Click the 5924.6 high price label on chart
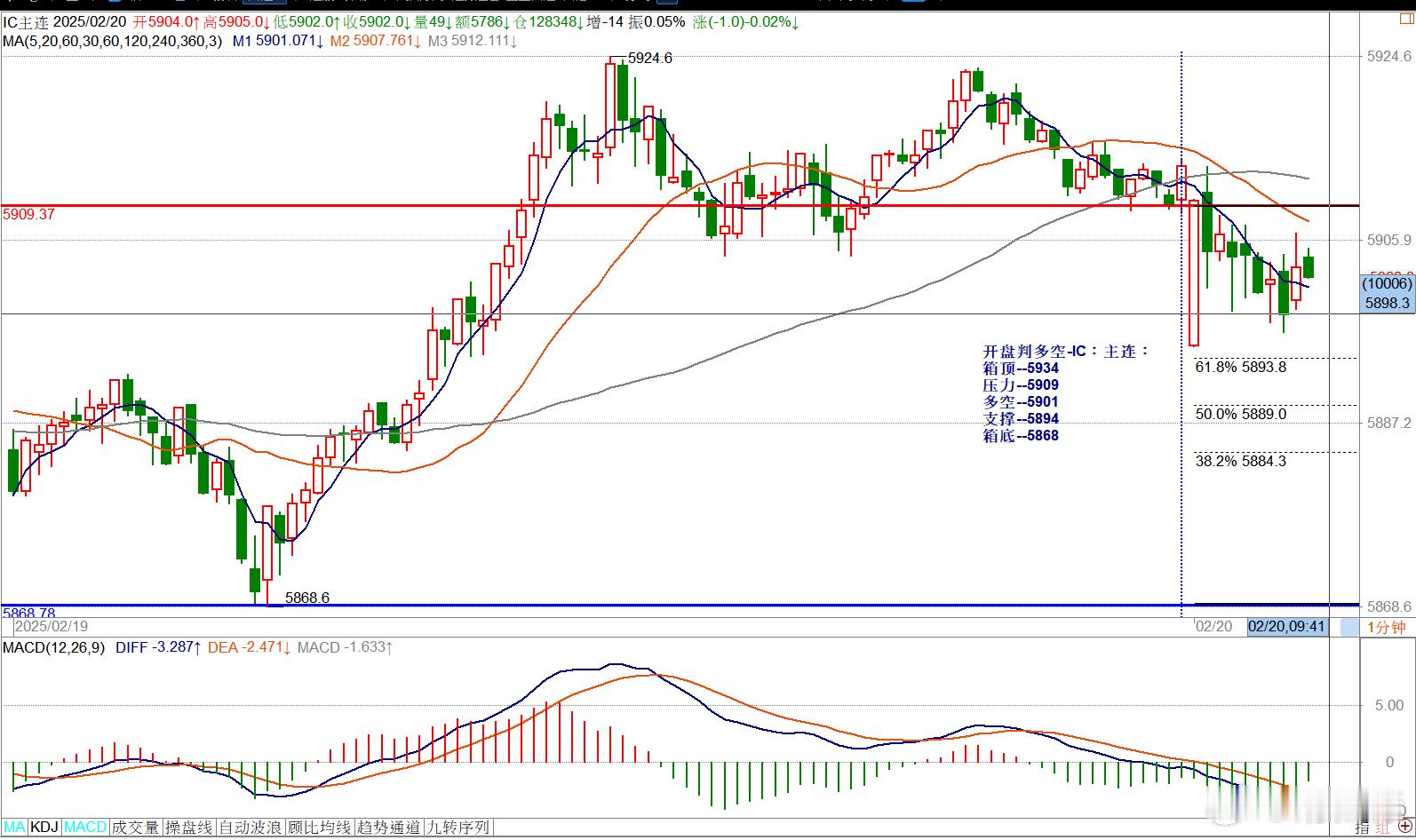 click(x=650, y=59)
